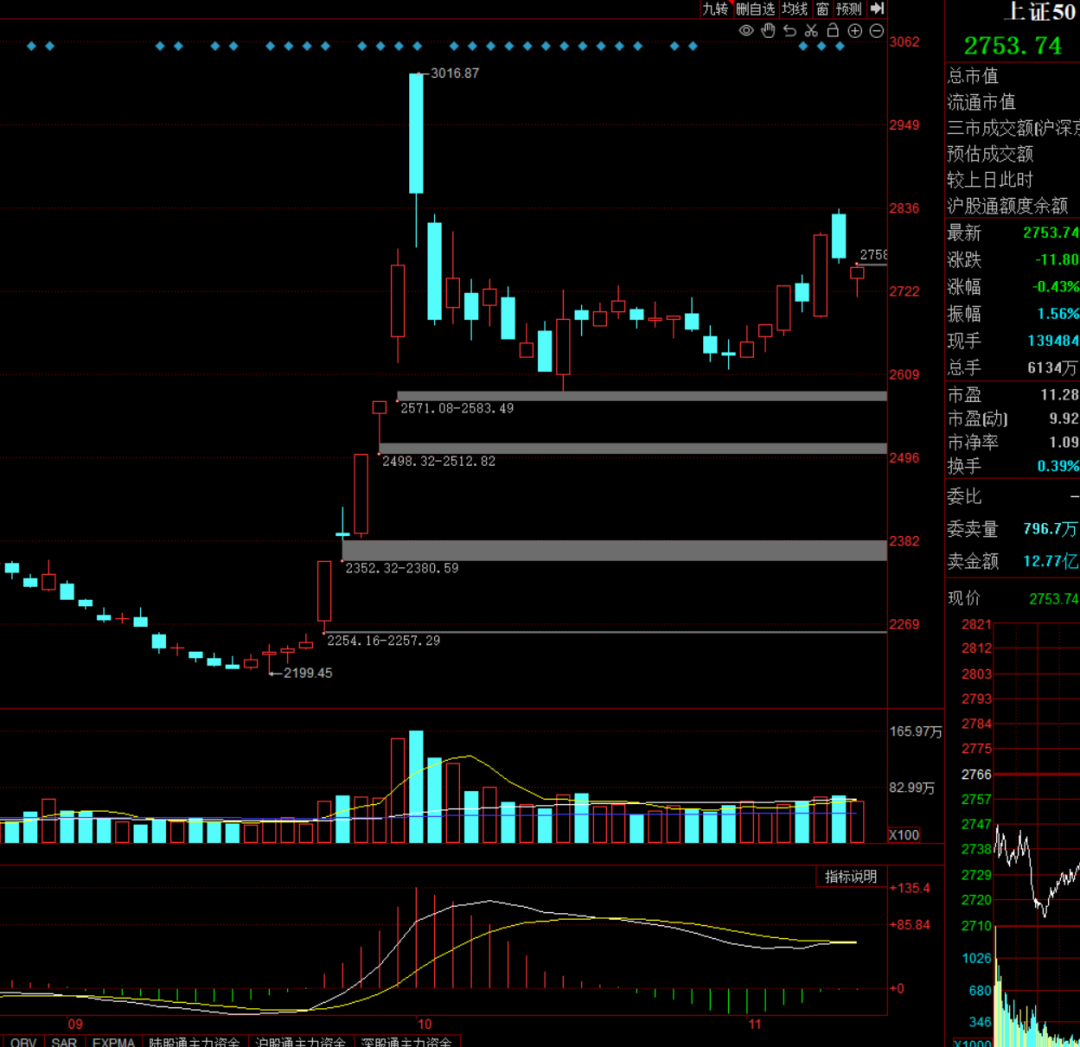Toggle the chart lock icon
Screen dimensions: 1080x1047
833,30
